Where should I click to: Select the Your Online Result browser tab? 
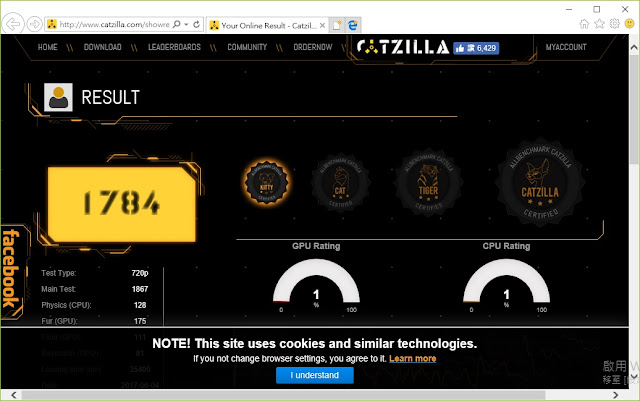(x=267, y=25)
